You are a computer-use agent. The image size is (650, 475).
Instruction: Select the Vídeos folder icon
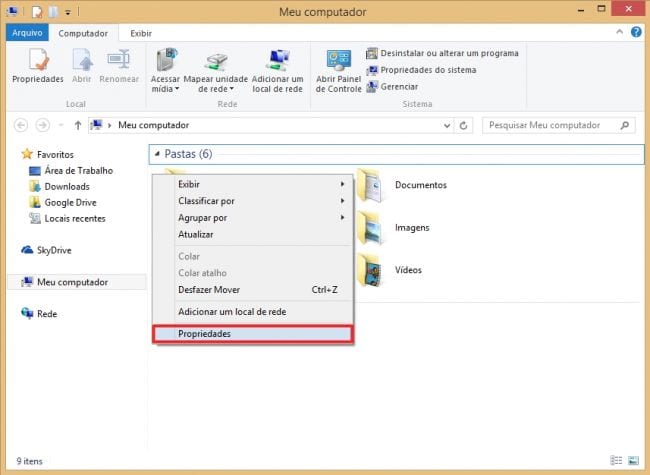pyautogui.click(x=369, y=270)
